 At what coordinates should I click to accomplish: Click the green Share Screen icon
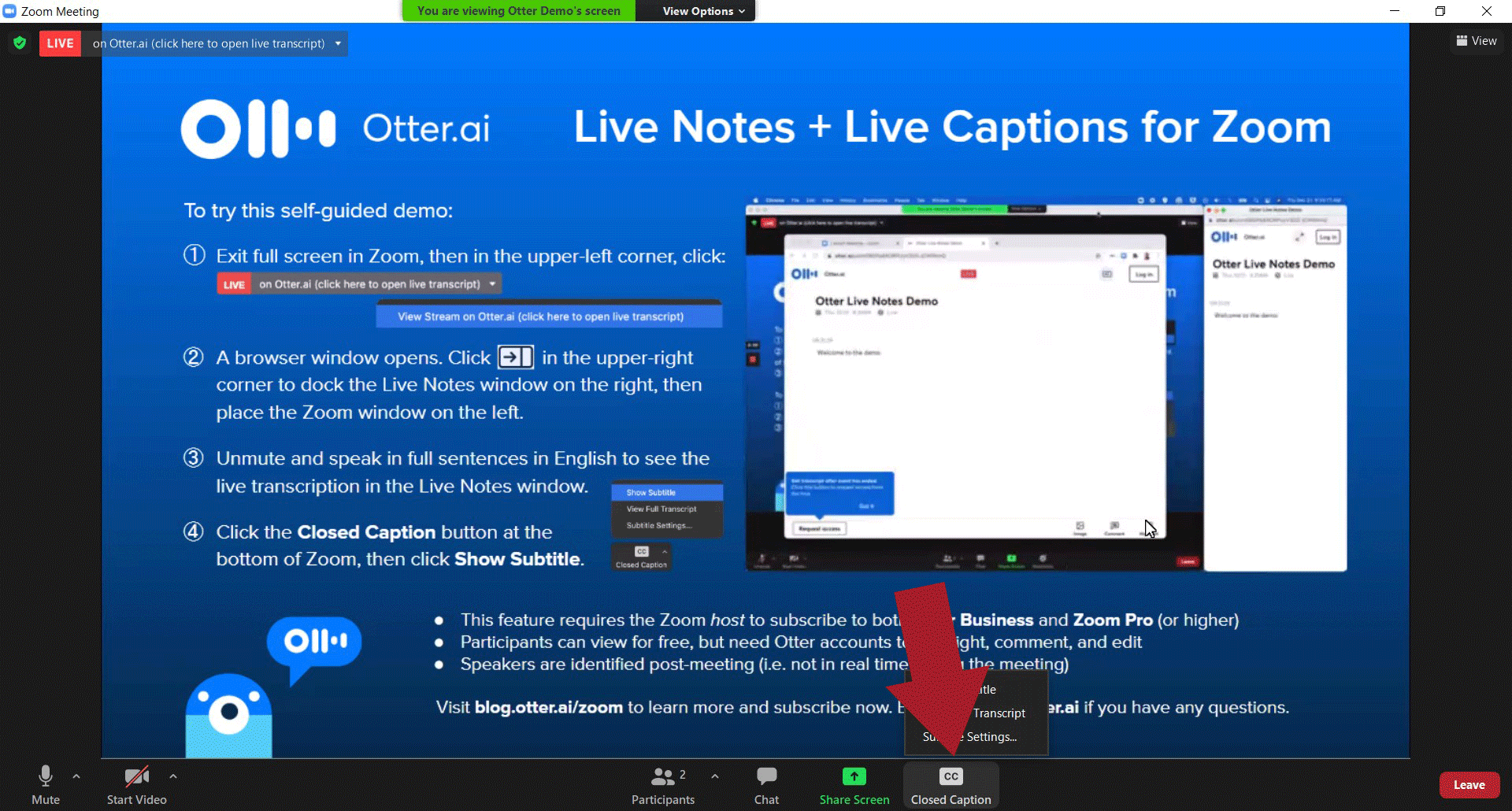(x=854, y=777)
